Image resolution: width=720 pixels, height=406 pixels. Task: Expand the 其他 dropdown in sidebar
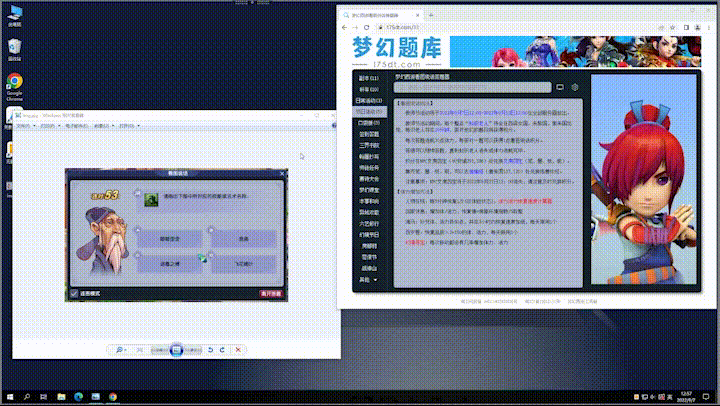tap(369, 280)
